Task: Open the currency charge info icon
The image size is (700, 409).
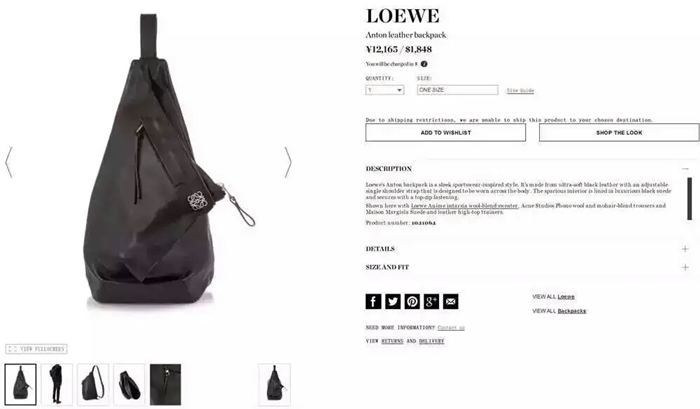Action: coord(424,64)
